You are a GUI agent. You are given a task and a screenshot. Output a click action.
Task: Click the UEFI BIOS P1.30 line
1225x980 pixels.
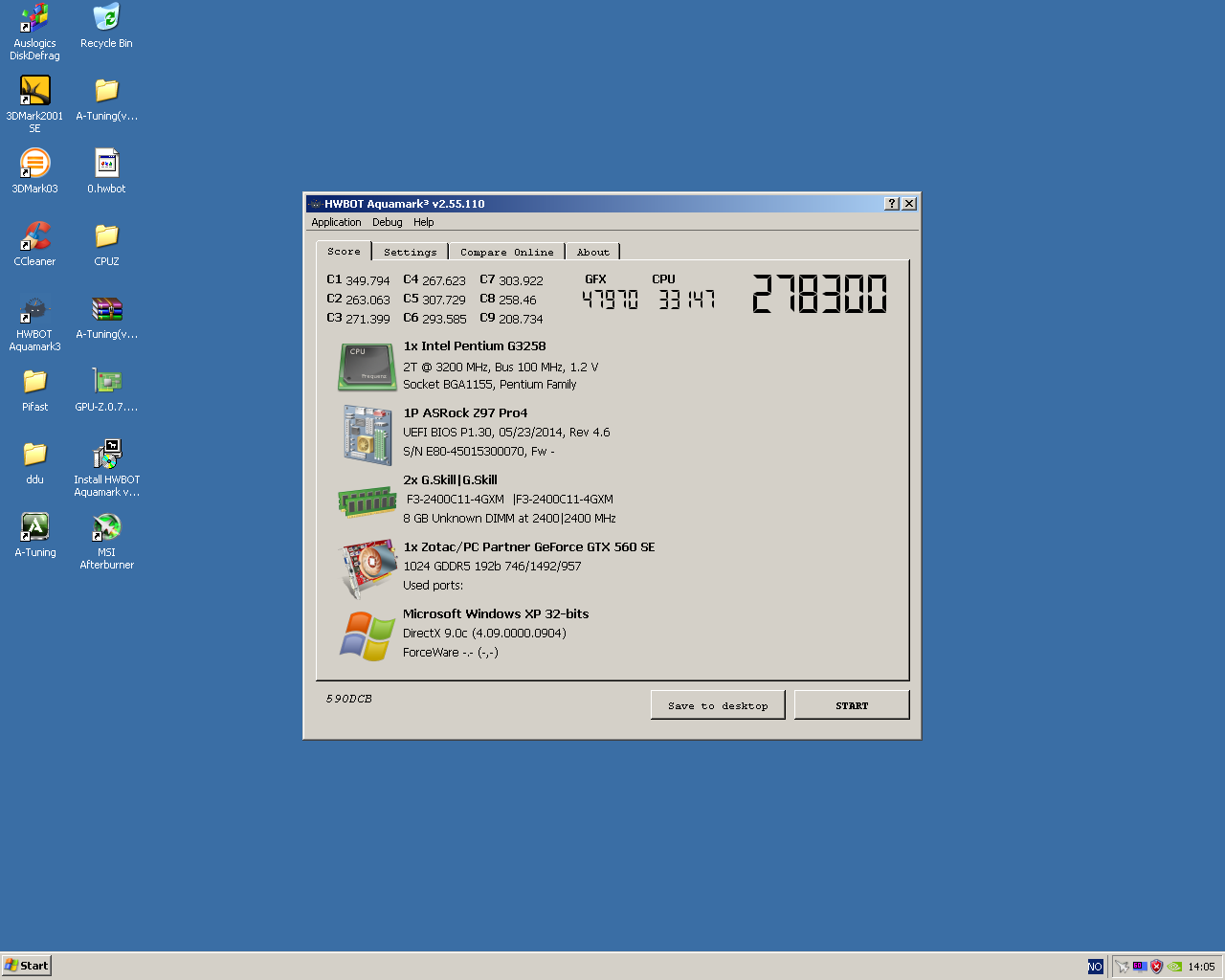[506, 433]
